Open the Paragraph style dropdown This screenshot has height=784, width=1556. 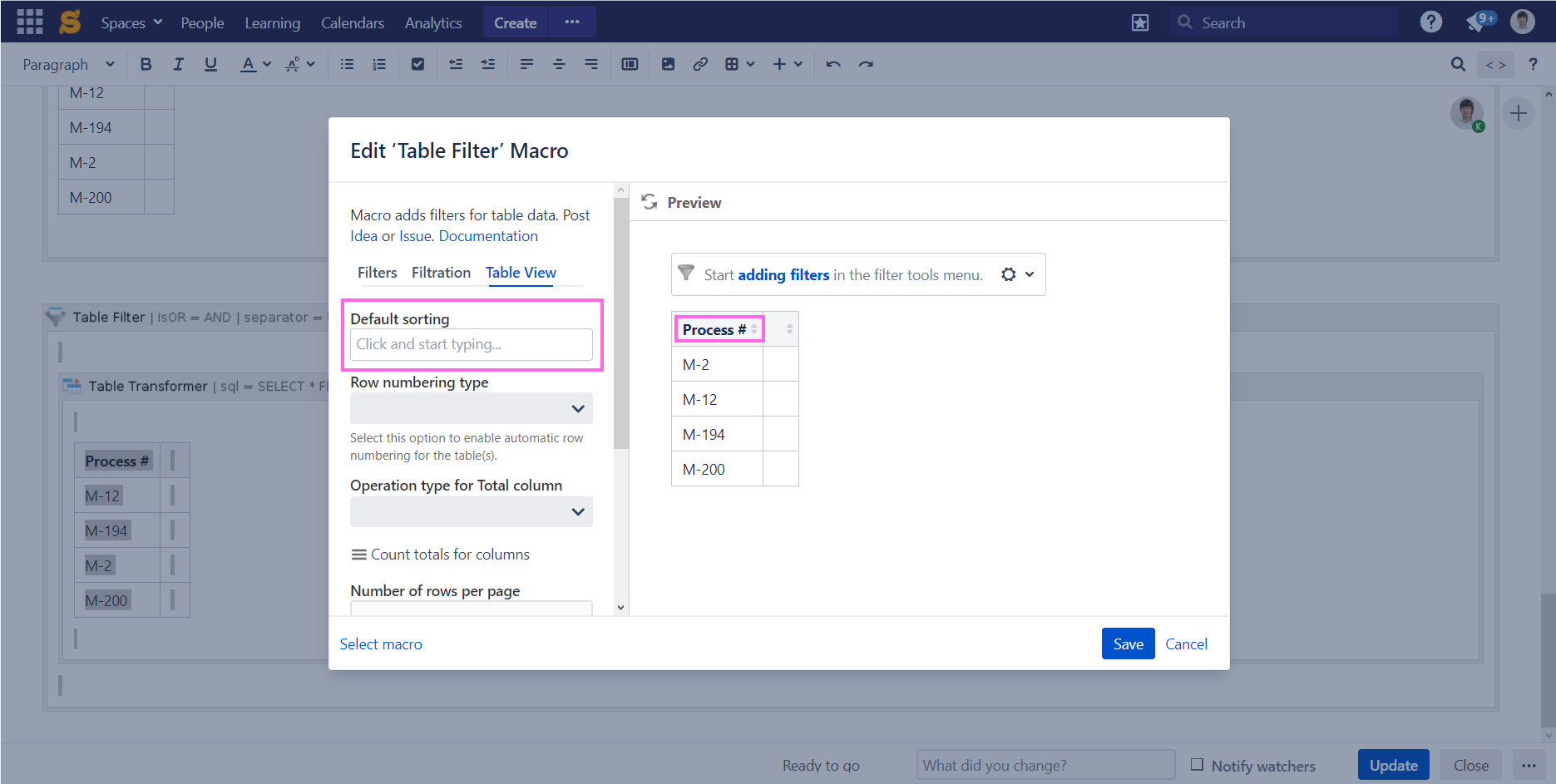click(68, 64)
